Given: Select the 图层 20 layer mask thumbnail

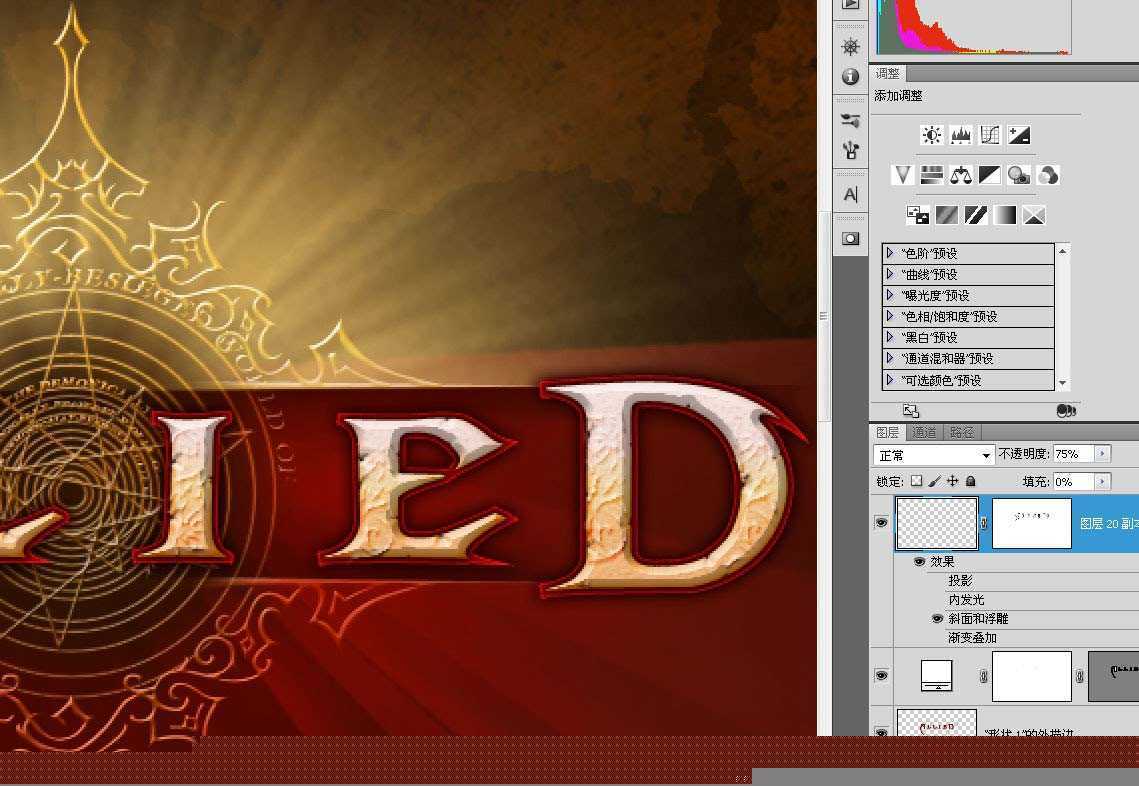Looking at the screenshot, I should tap(1031, 523).
